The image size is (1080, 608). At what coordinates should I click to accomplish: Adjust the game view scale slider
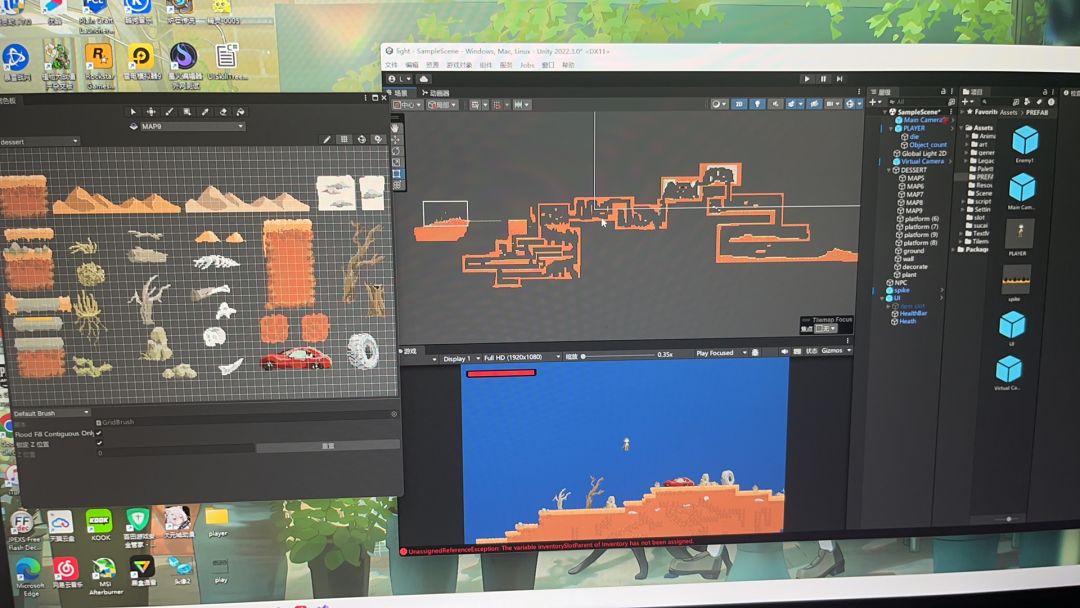(617, 356)
